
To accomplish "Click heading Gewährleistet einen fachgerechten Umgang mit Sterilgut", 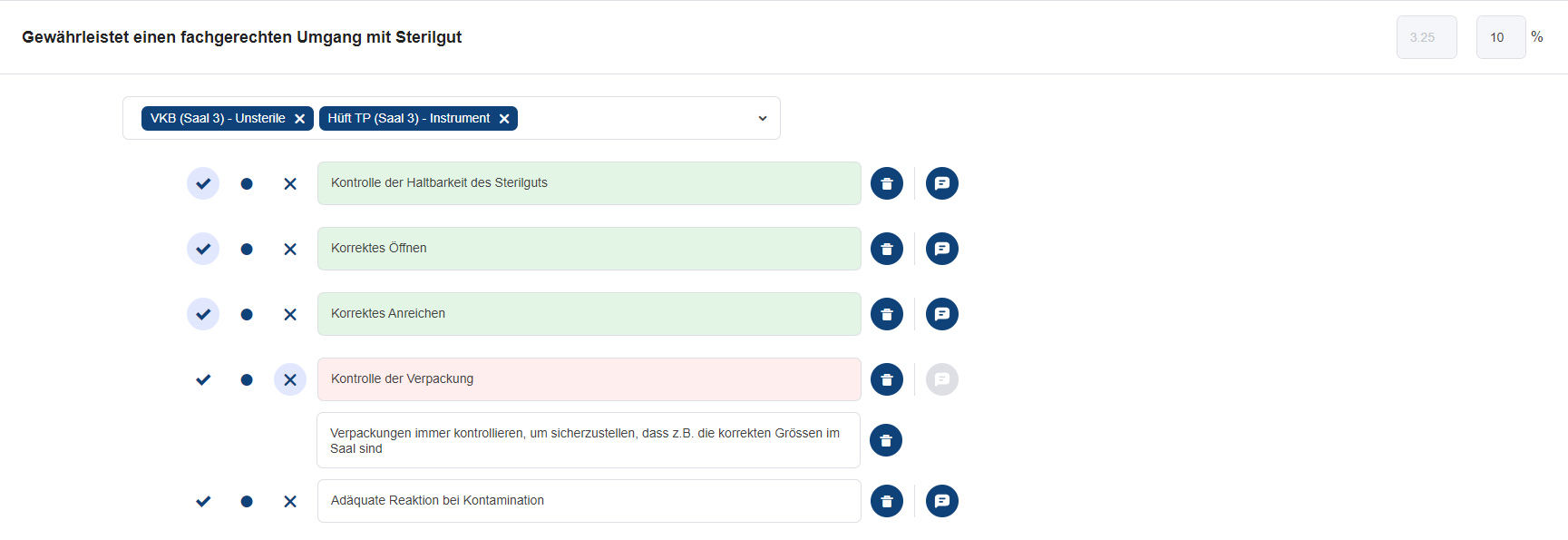I will (x=242, y=37).
